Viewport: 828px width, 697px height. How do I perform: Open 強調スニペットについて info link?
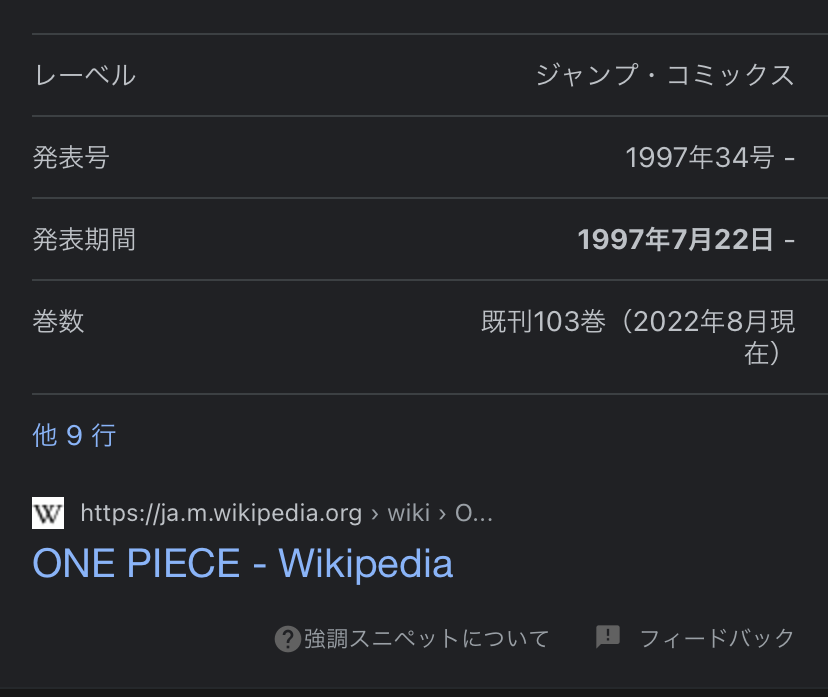pos(427,638)
